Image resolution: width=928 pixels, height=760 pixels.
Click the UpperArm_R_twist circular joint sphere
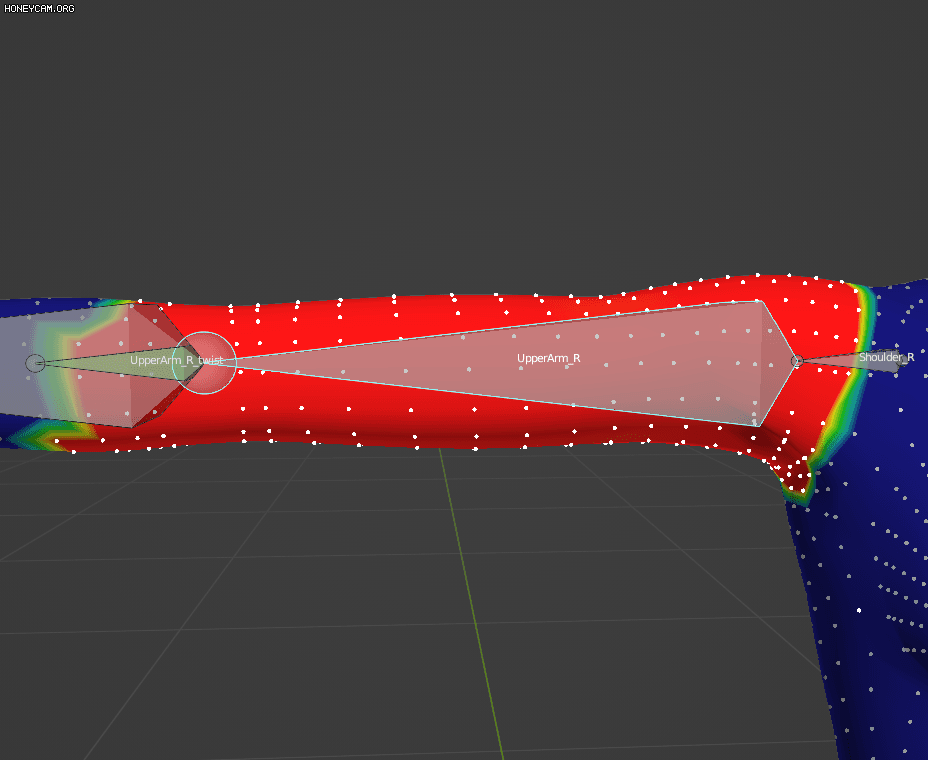[x=204, y=363]
